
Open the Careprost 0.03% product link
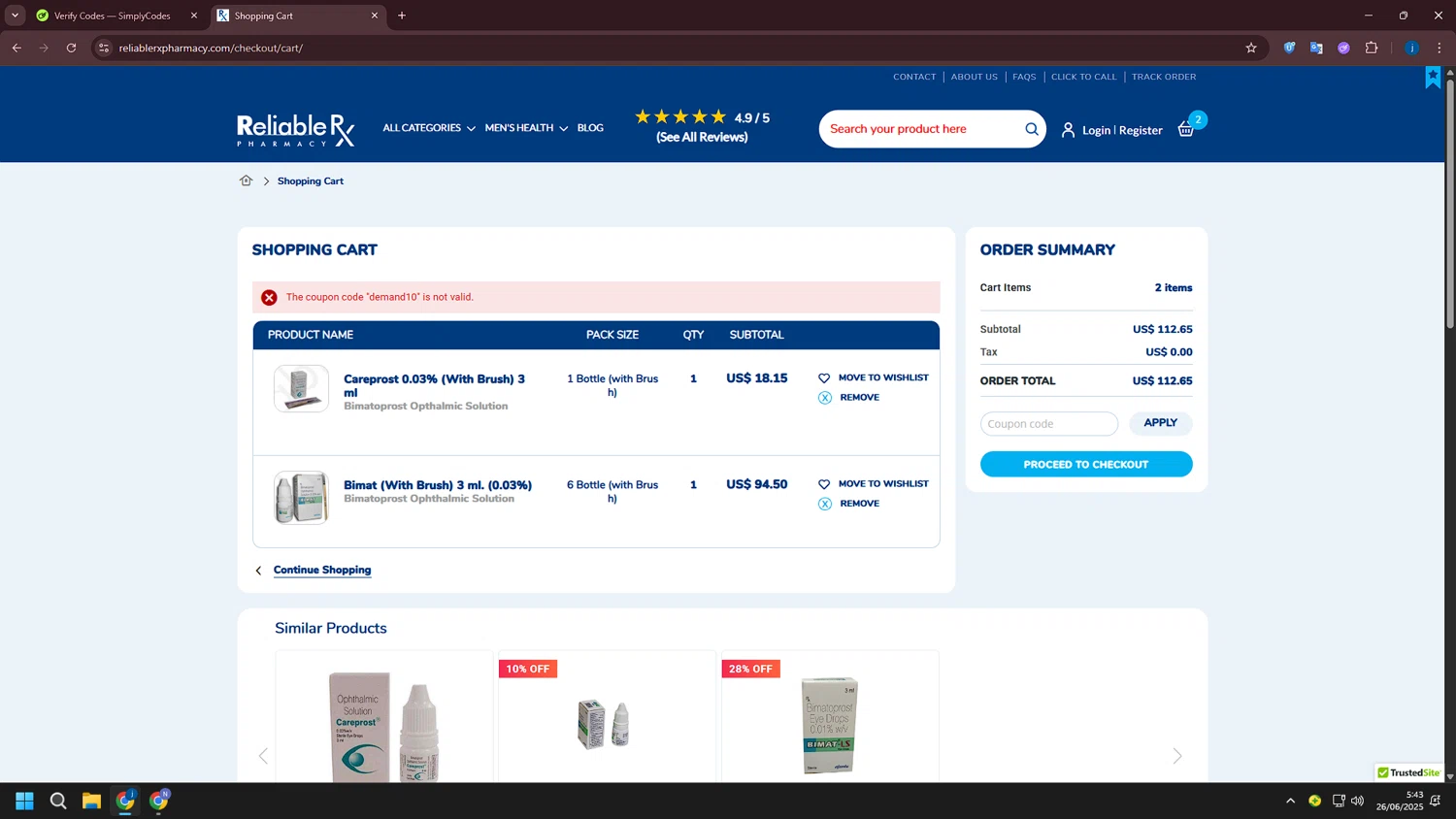(434, 385)
